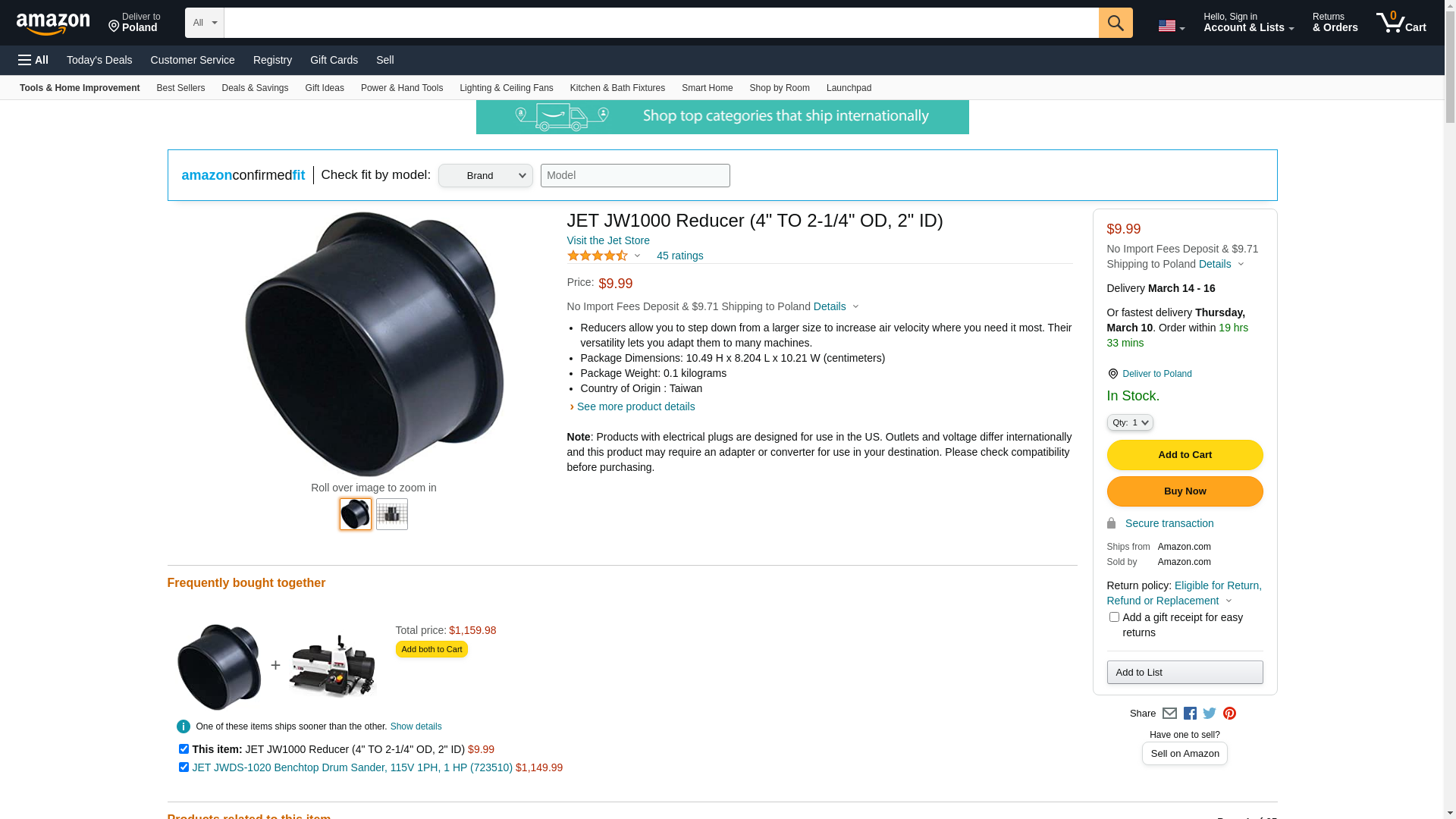Open the Brand dropdown
The height and width of the screenshot is (819, 1456).
pos(485,176)
